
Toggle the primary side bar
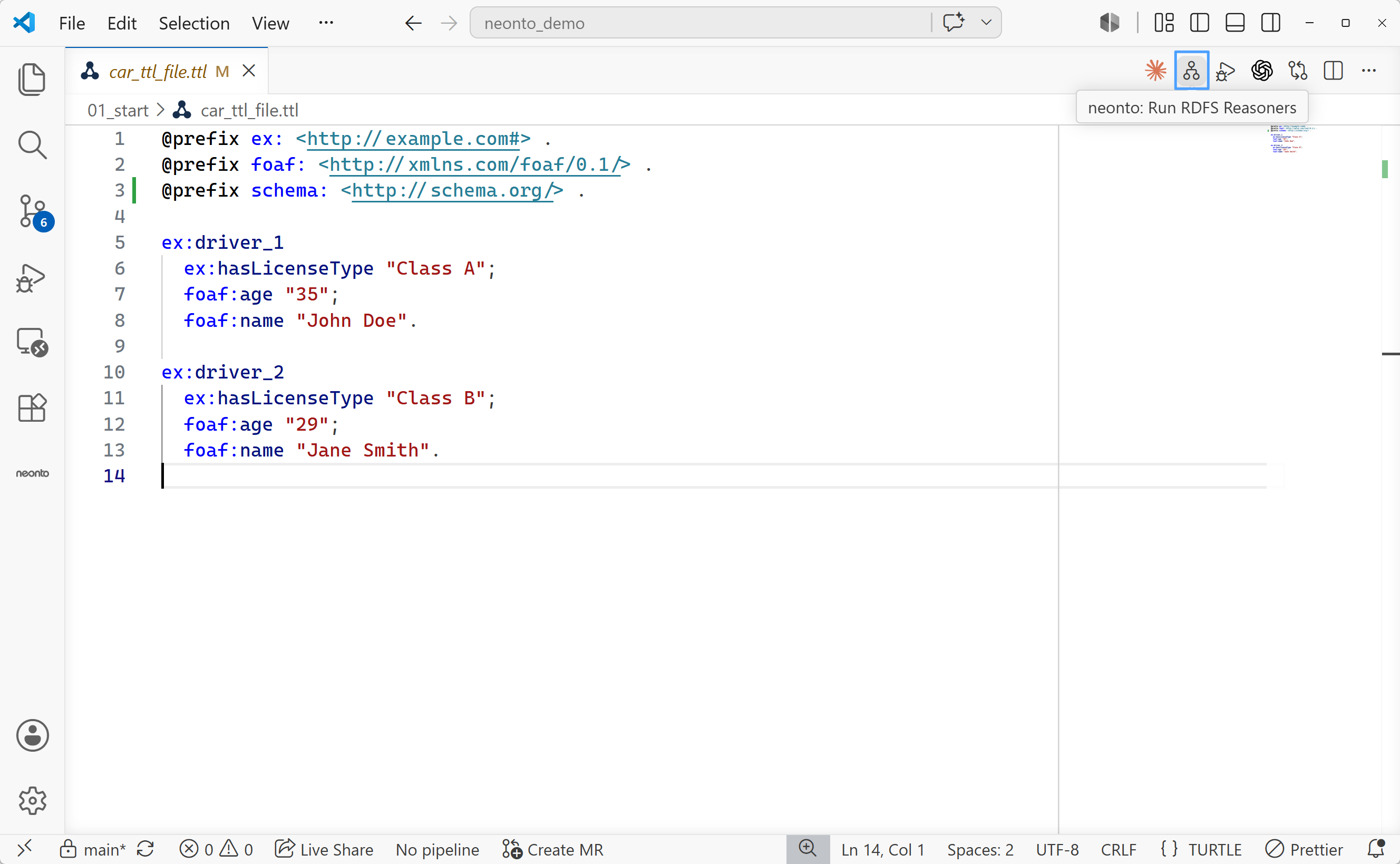coord(1200,23)
